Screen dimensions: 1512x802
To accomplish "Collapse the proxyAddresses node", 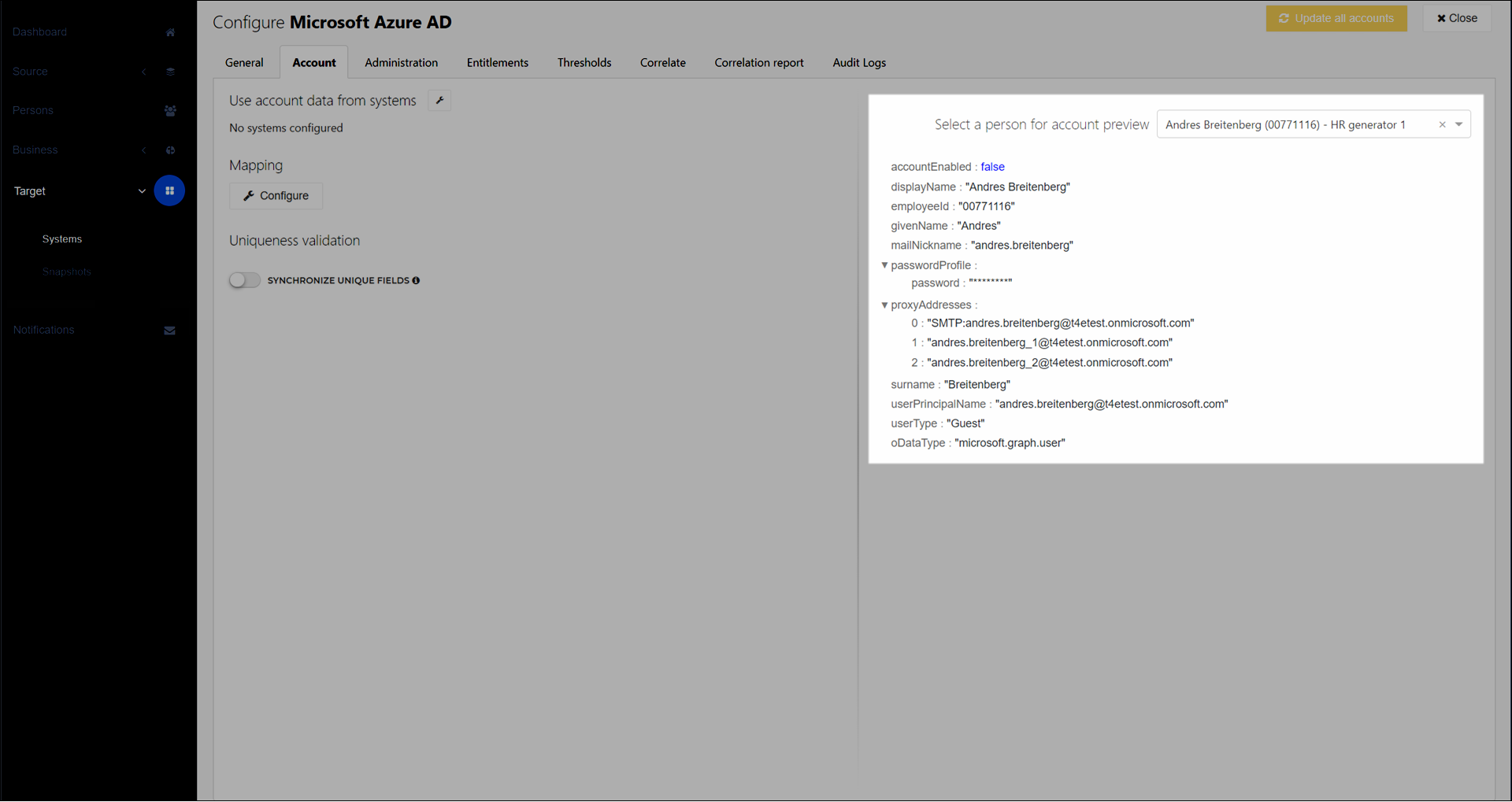I will click(884, 305).
